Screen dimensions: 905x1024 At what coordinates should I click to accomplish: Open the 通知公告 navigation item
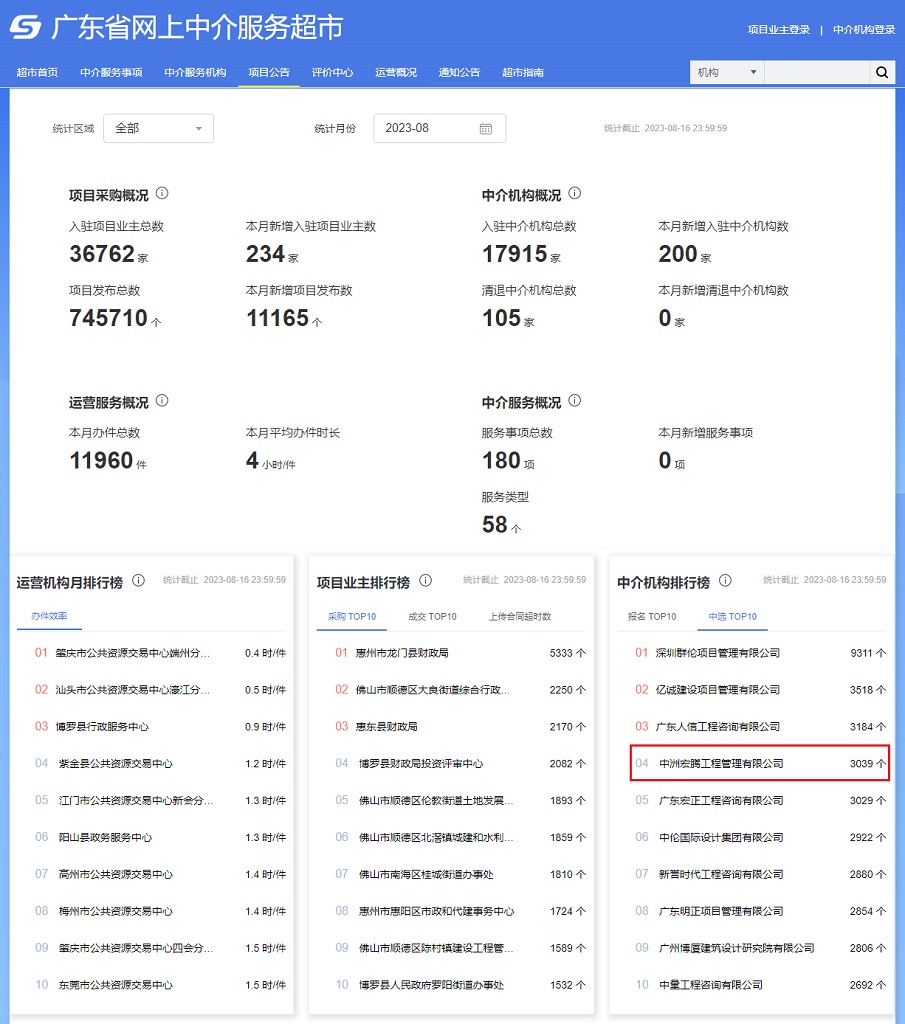458,72
